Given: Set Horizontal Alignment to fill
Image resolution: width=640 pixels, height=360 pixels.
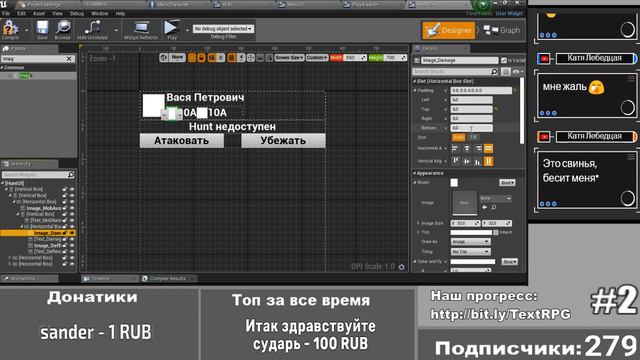Looking at the screenshot, I should pyautogui.click(x=488, y=149).
